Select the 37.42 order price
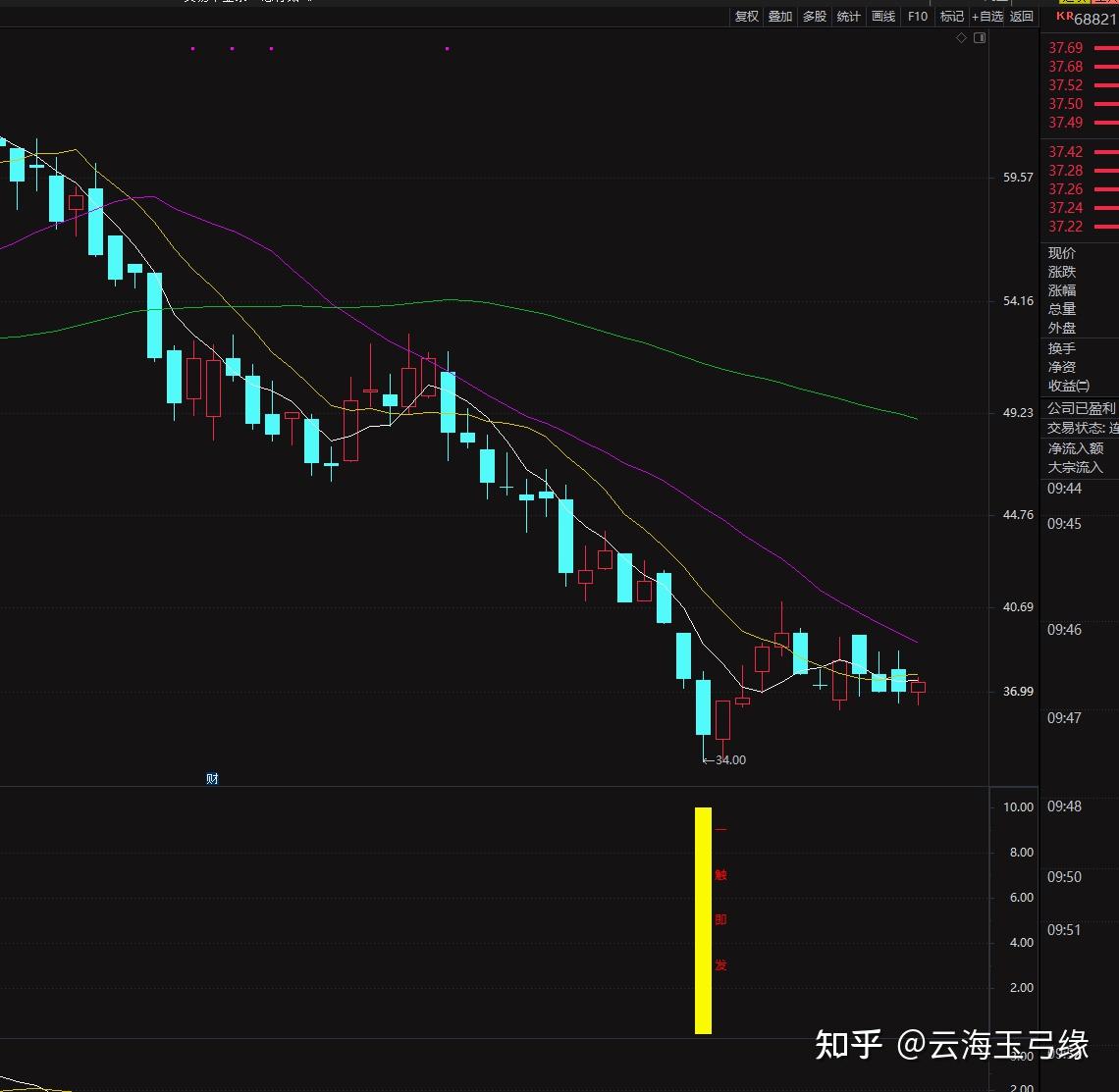1119x1092 pixels. [x=1065, y=152]
